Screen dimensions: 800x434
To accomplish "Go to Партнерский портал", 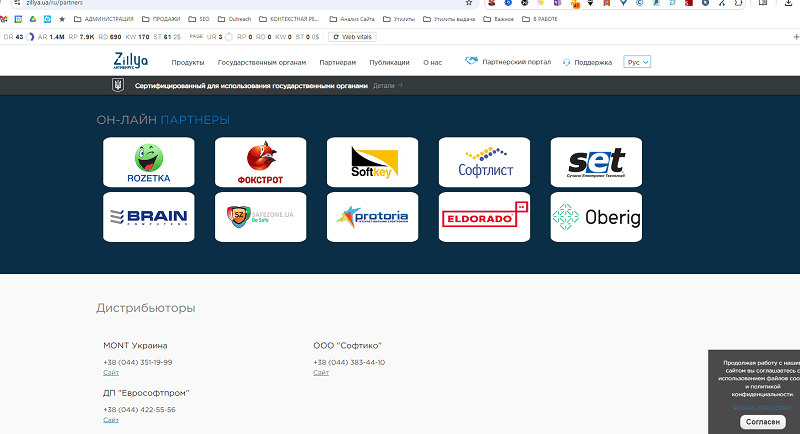I will coord(516,62).
